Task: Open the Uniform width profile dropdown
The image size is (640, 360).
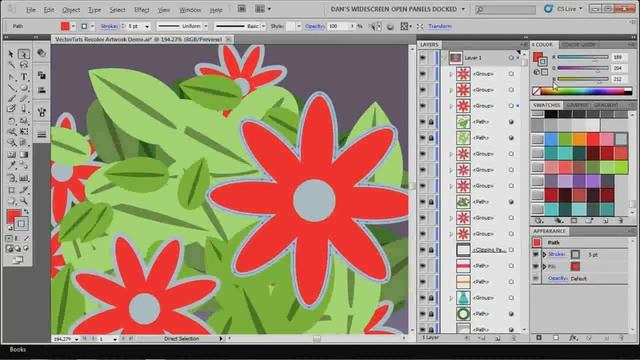Action: pos(206,27)
